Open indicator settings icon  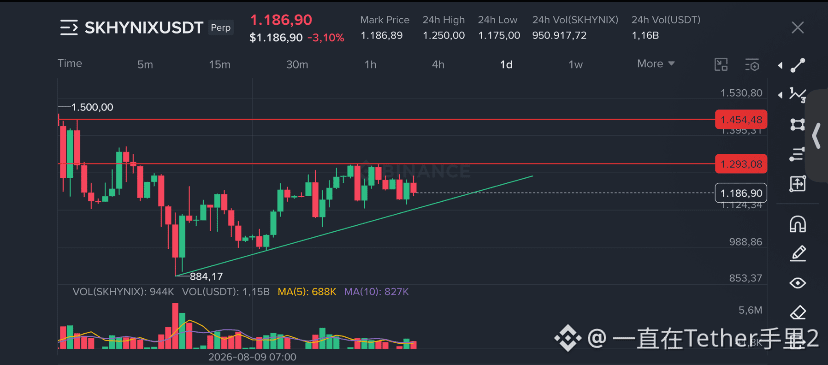752,64
